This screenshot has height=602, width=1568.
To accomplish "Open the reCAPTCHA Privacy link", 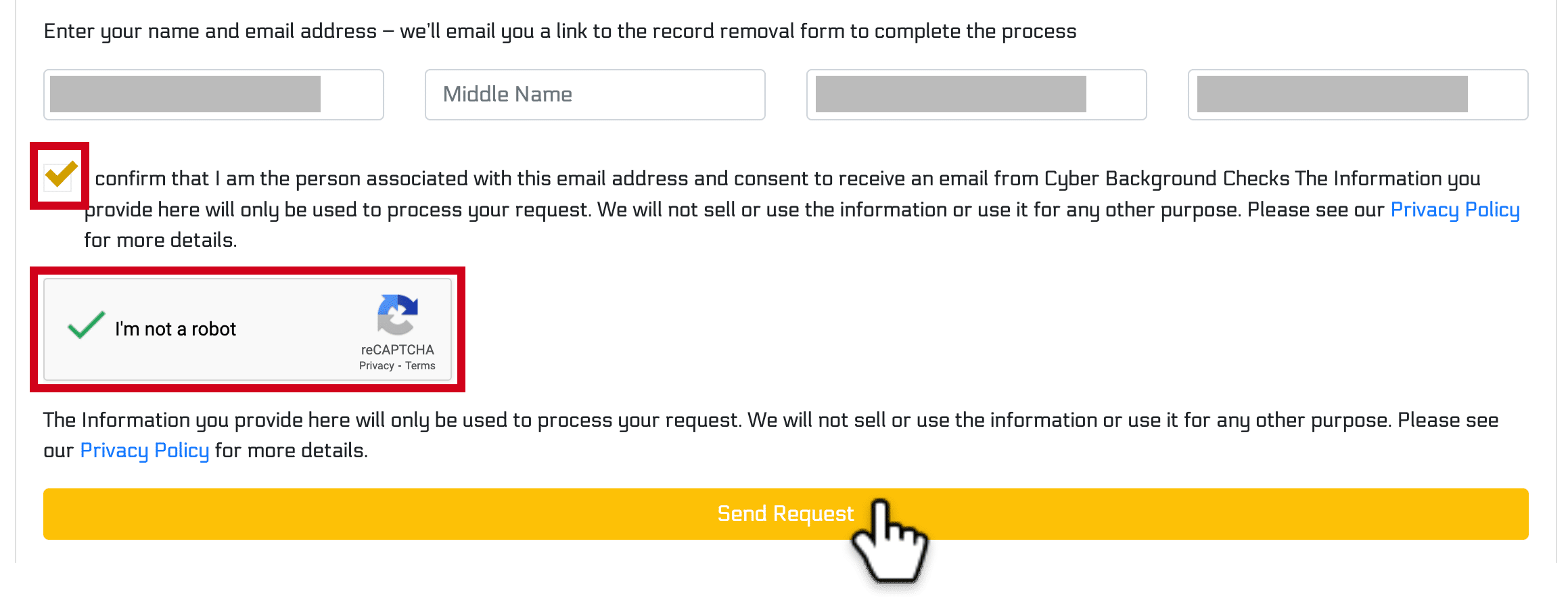I will (376, 366).
